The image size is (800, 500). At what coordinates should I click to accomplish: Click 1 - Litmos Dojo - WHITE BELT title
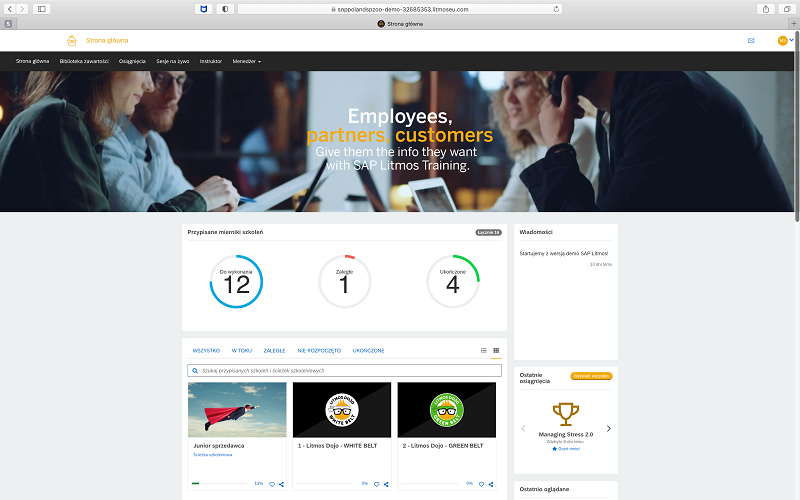tap(337, 446)
